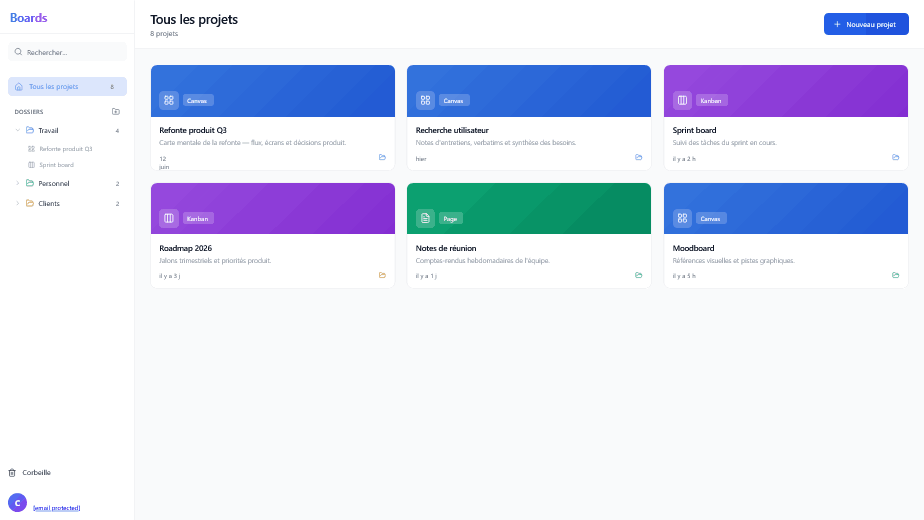Expand the Clients folder chevron

point(18,203)
